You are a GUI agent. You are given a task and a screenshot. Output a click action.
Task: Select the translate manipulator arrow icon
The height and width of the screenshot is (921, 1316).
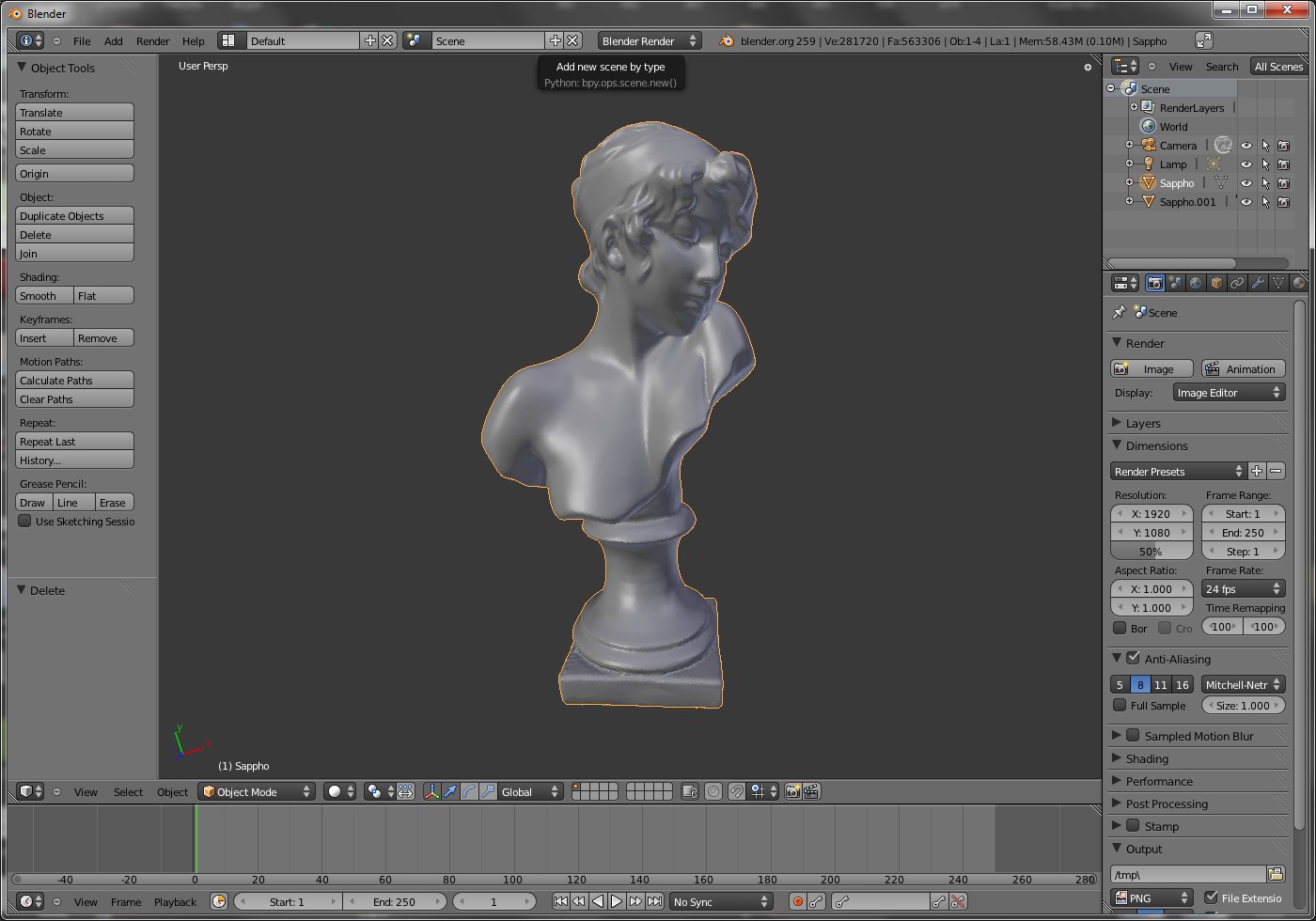[x=450, y=791]
